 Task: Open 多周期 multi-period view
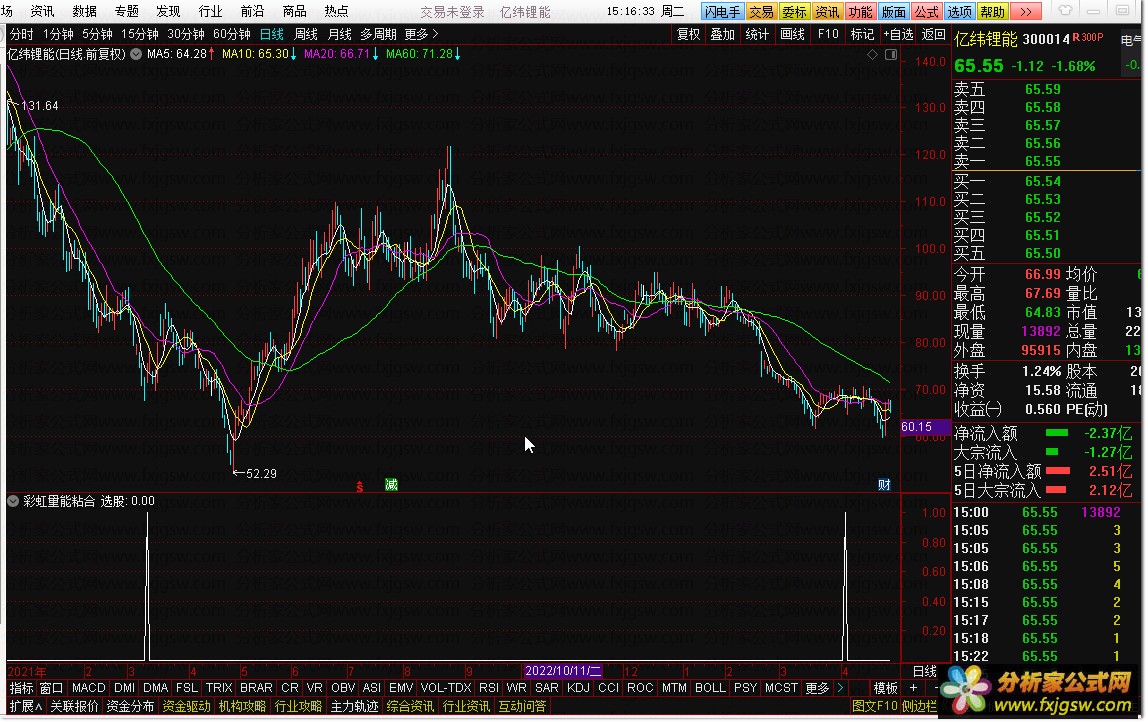378,34
